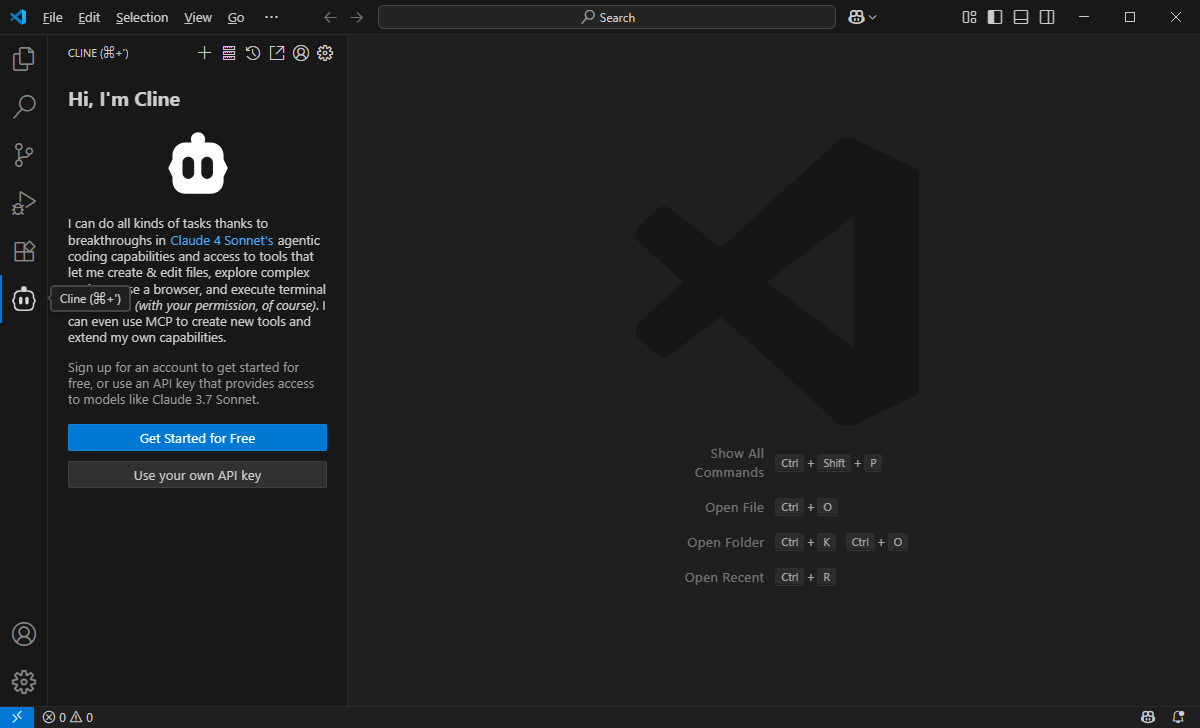Click remote window indicator in status bar

(17, 717)
